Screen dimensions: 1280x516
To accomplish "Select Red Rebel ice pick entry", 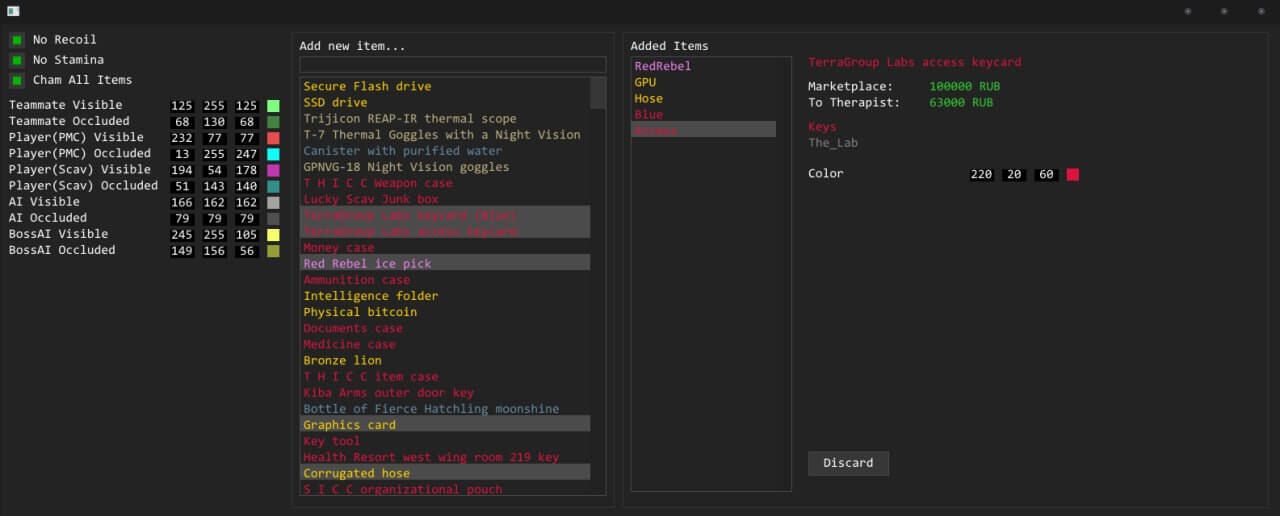I will 367,263.
